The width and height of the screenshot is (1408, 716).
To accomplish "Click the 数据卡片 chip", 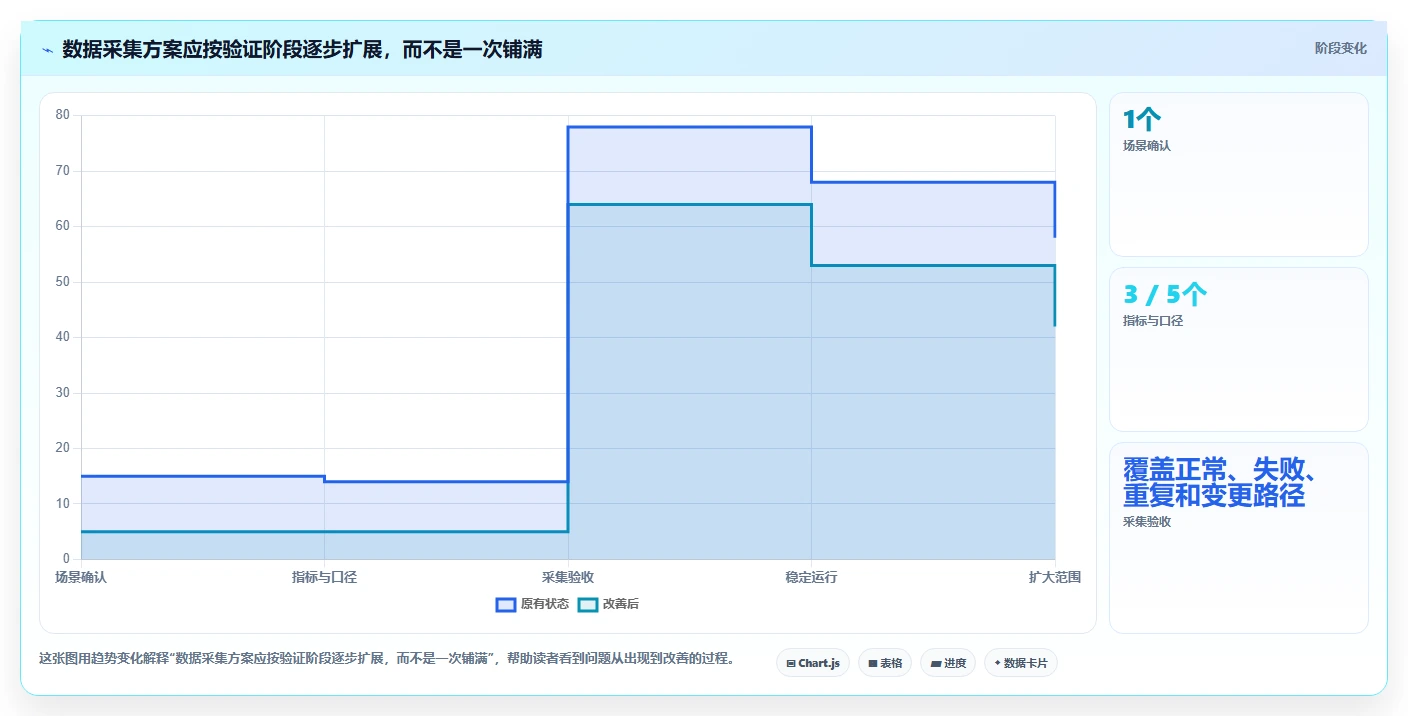I will click(1021, 663).
